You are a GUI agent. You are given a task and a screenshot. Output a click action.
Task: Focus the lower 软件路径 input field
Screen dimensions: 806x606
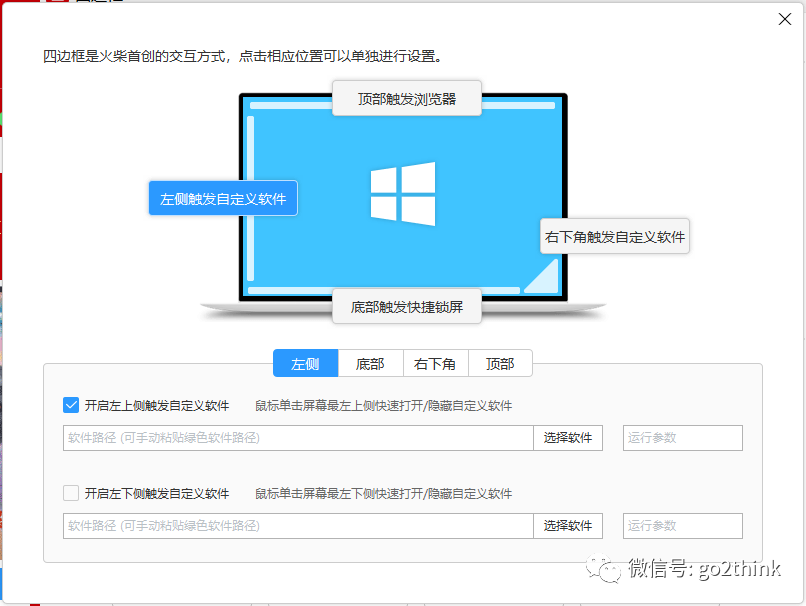pyautogui.click(x=298, y=526)
